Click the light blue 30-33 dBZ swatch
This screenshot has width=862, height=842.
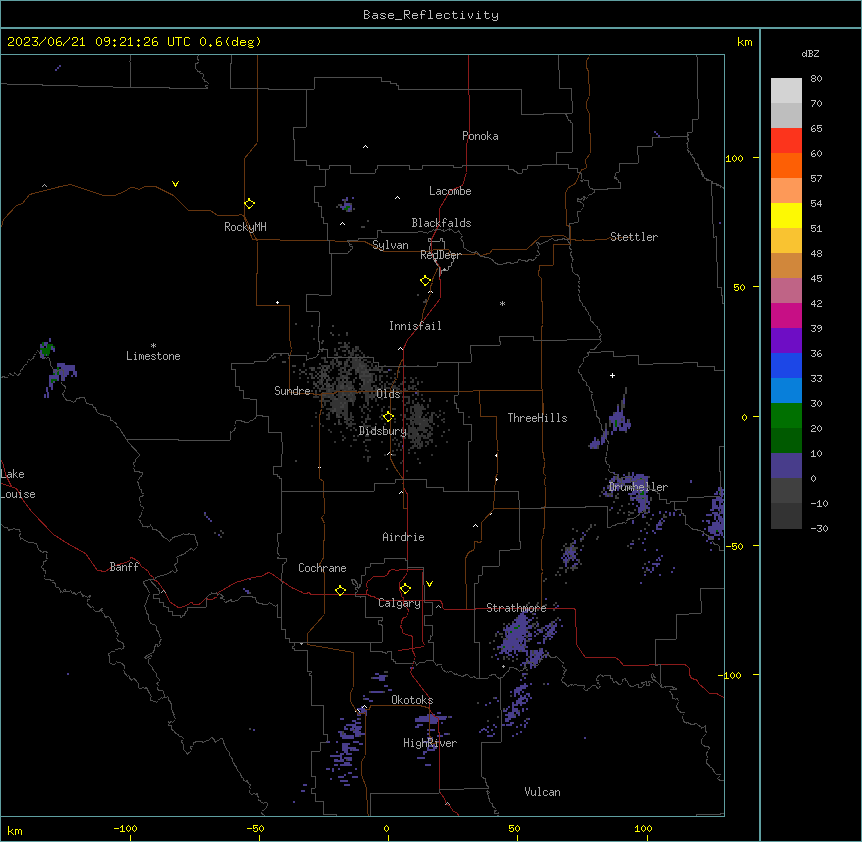coord(786,391)
